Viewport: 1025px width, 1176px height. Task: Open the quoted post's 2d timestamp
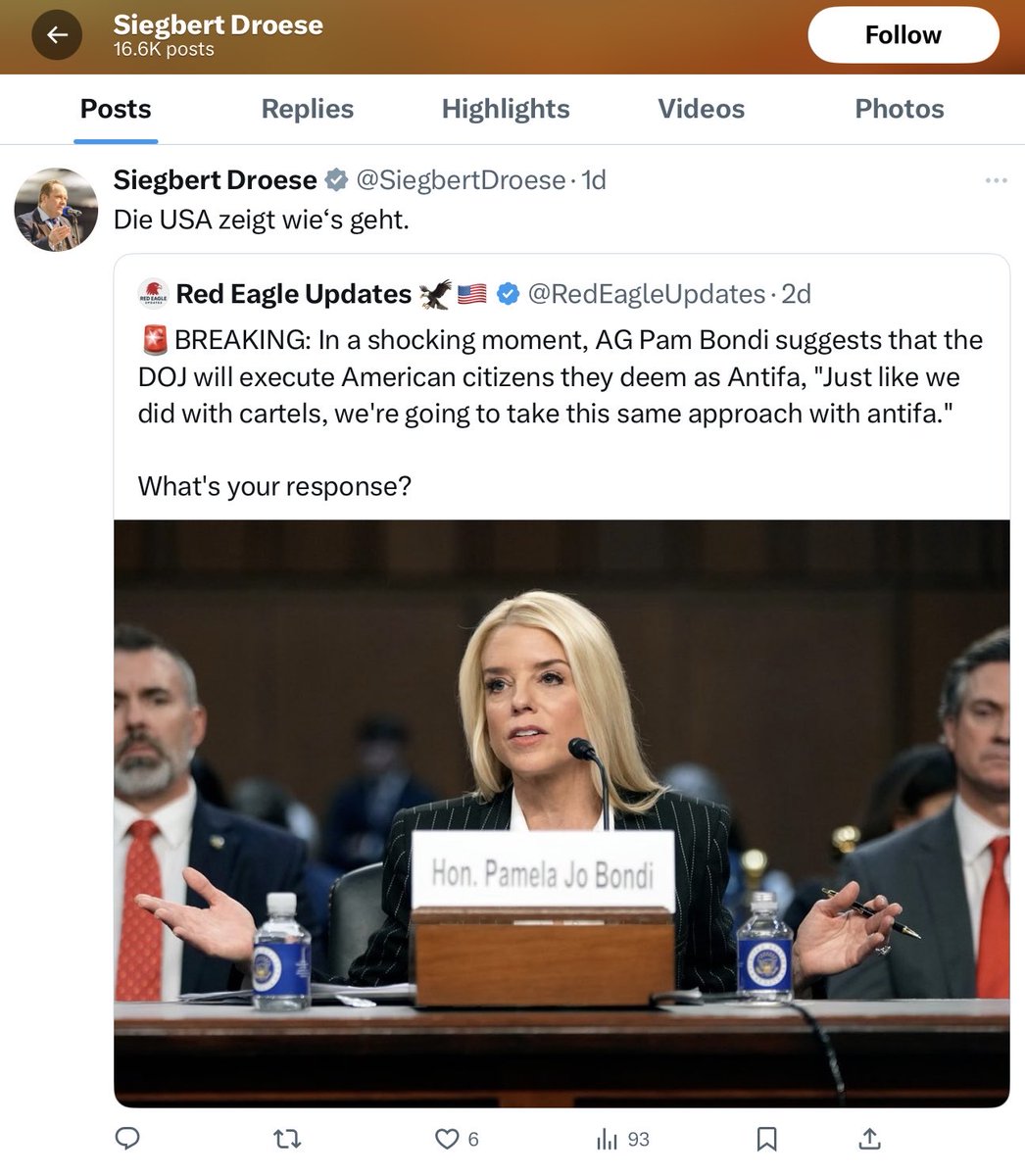(796, 294)
